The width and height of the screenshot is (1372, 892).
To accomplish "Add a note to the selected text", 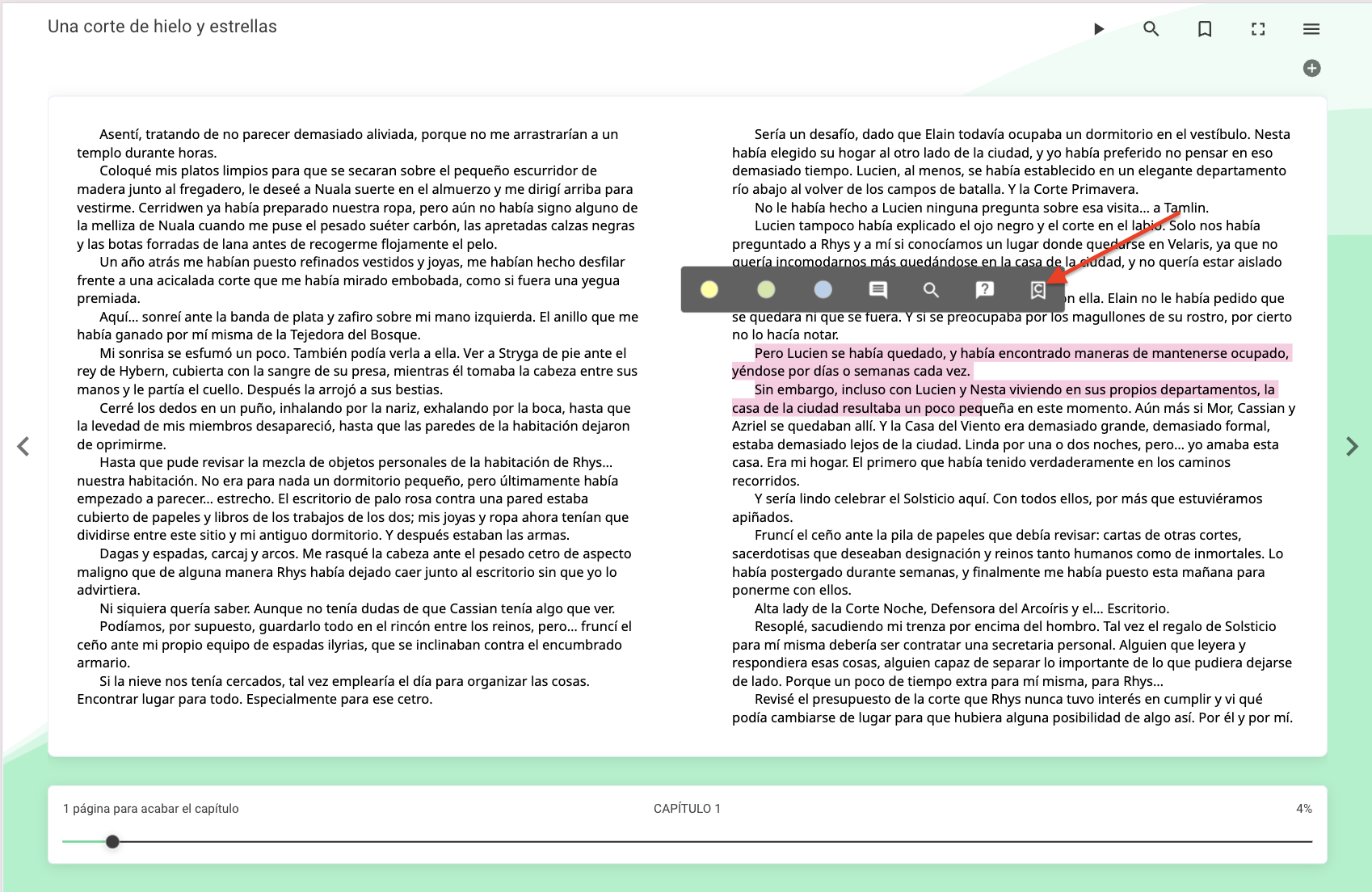I will tap(878, 289).
